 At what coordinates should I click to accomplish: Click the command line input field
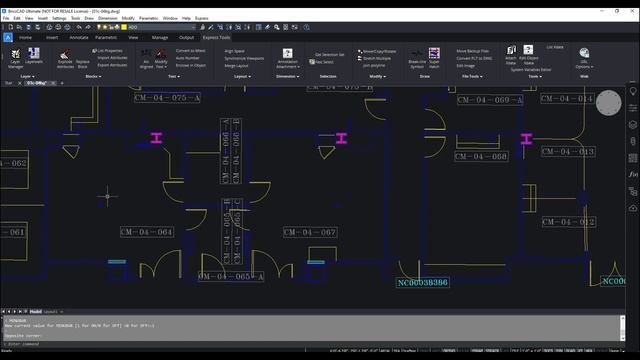(x=312, y=344)
